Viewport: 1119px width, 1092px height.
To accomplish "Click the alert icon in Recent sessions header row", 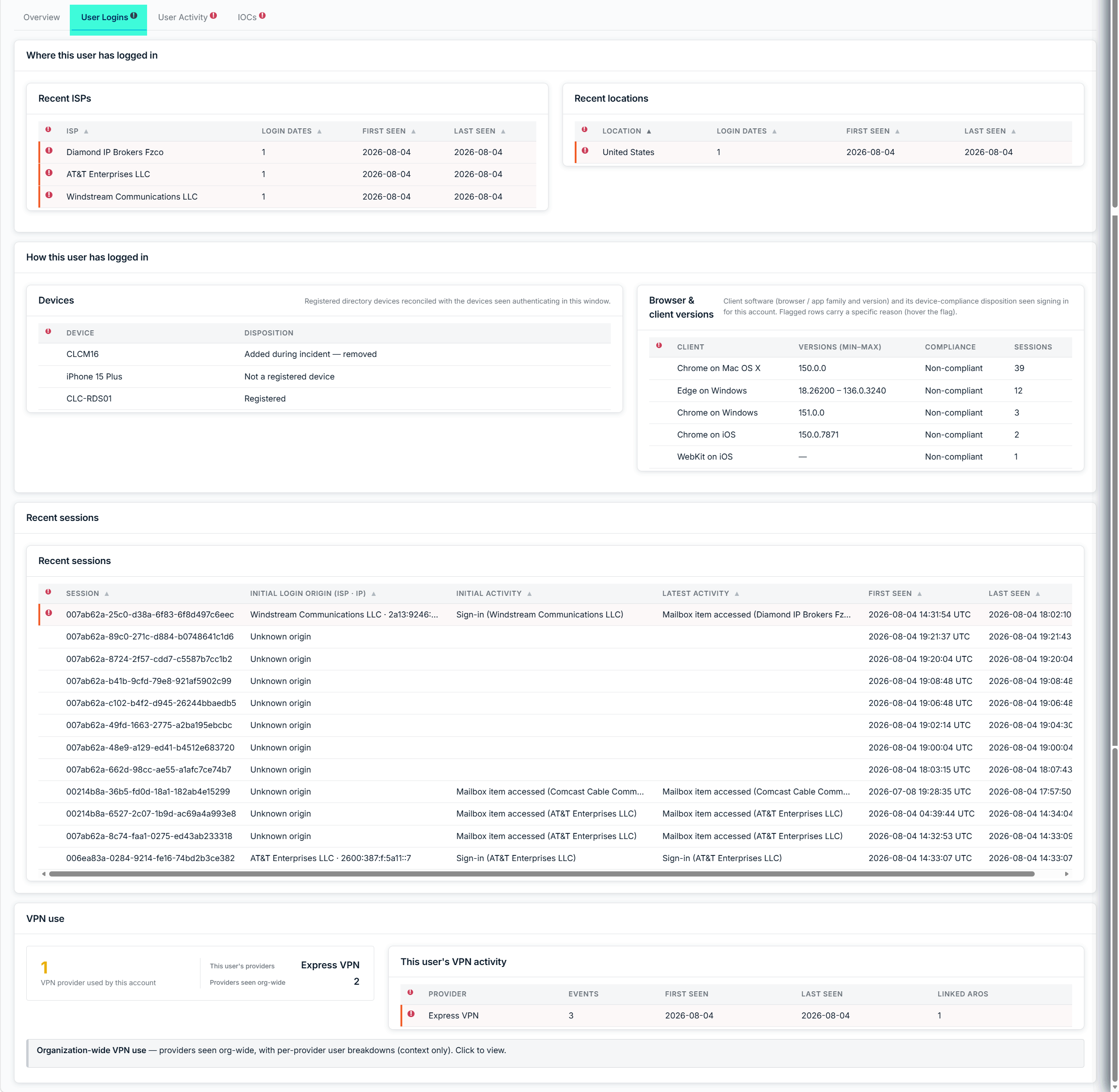I will [48, 592].
